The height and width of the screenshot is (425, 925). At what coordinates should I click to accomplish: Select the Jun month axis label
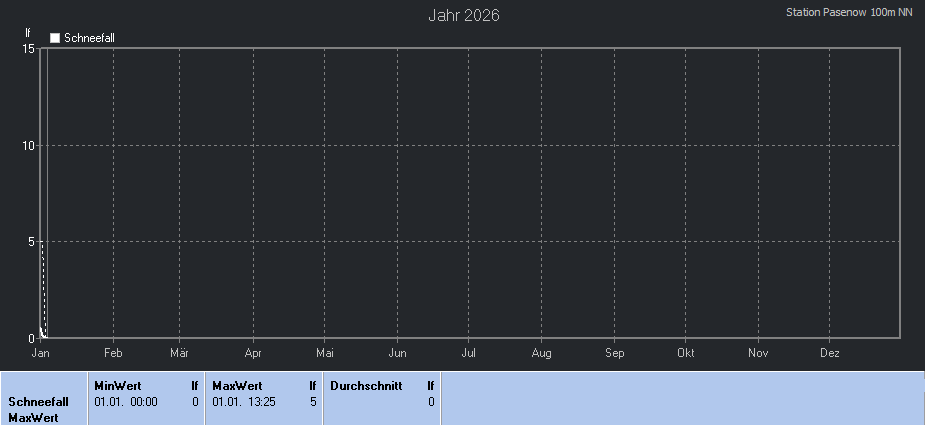pyautogui.click(x=397, y=353)
